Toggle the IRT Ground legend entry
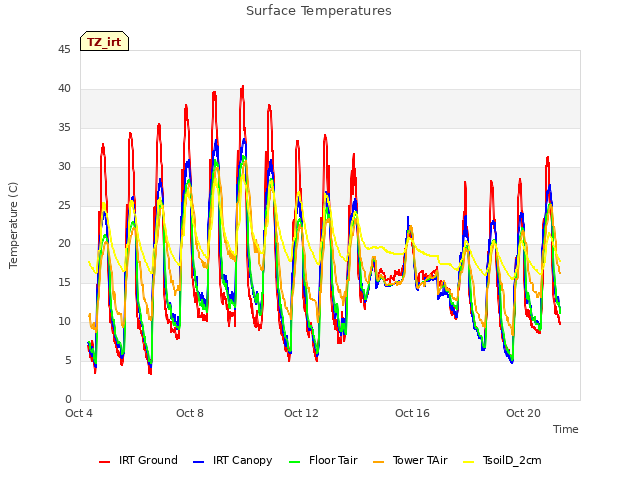Image resolution: width=640 pixels, height=480 pixels. click(x=138, y=460)
